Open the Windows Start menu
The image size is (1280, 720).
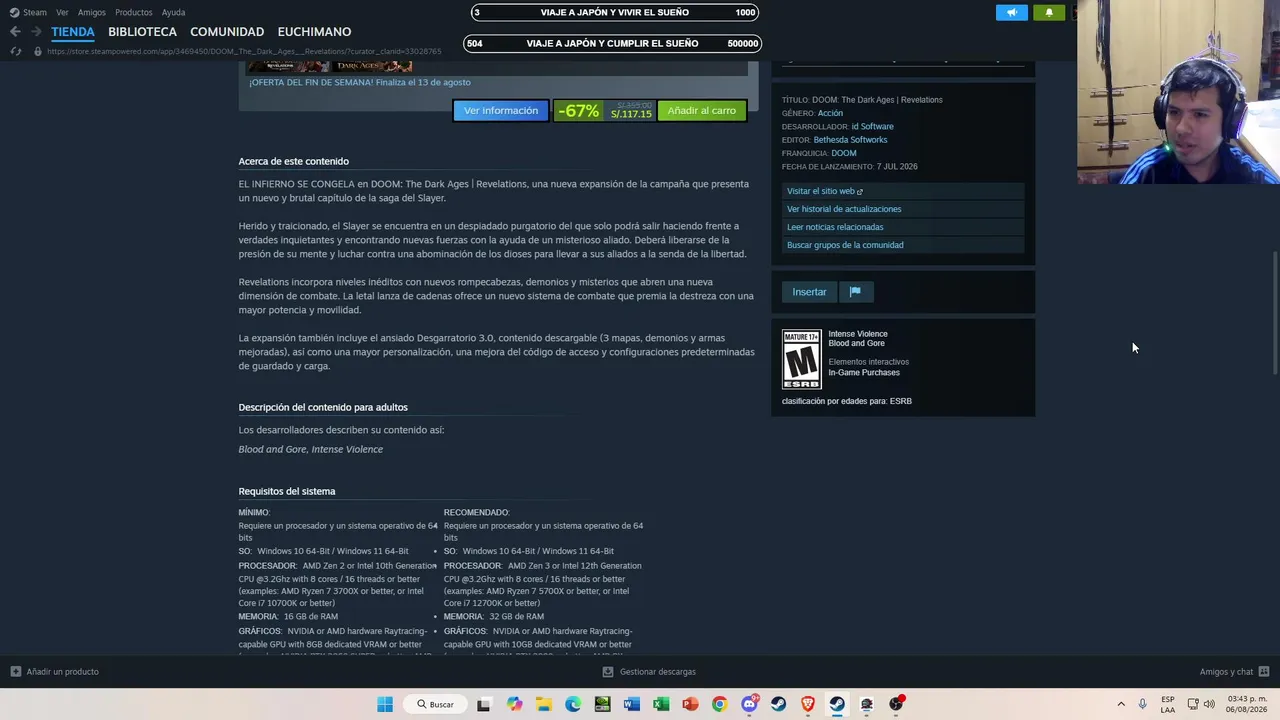385,704
